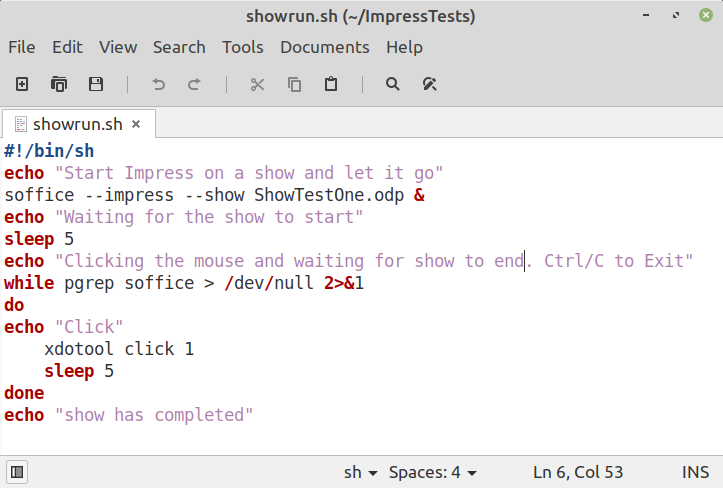Click the Ln 6, Col 53 indicator
Screen dimensions: 723x488
point(578,472)
